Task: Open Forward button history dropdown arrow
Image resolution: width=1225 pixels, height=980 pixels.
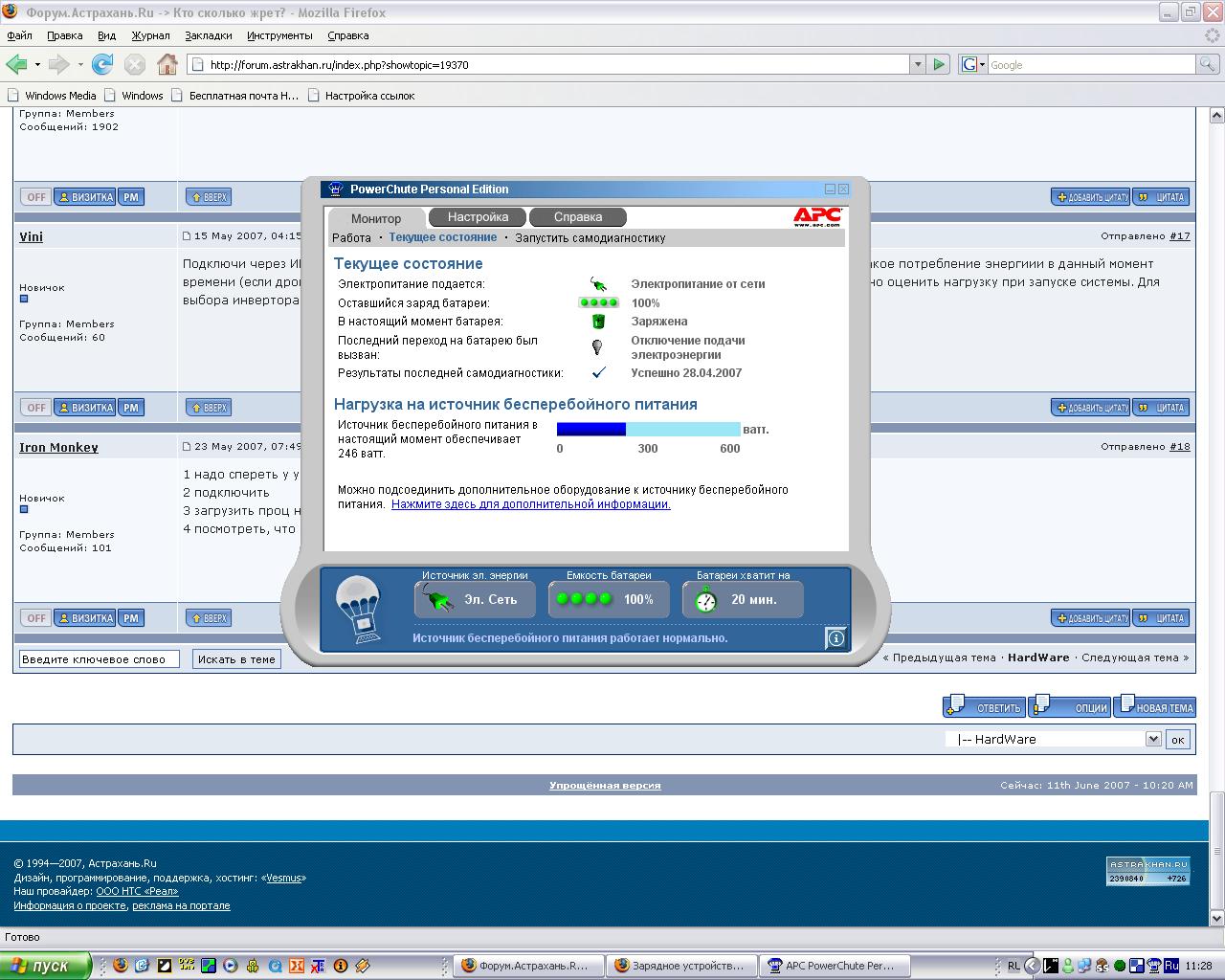Action: pyautogui.click(x=80, y=64)
